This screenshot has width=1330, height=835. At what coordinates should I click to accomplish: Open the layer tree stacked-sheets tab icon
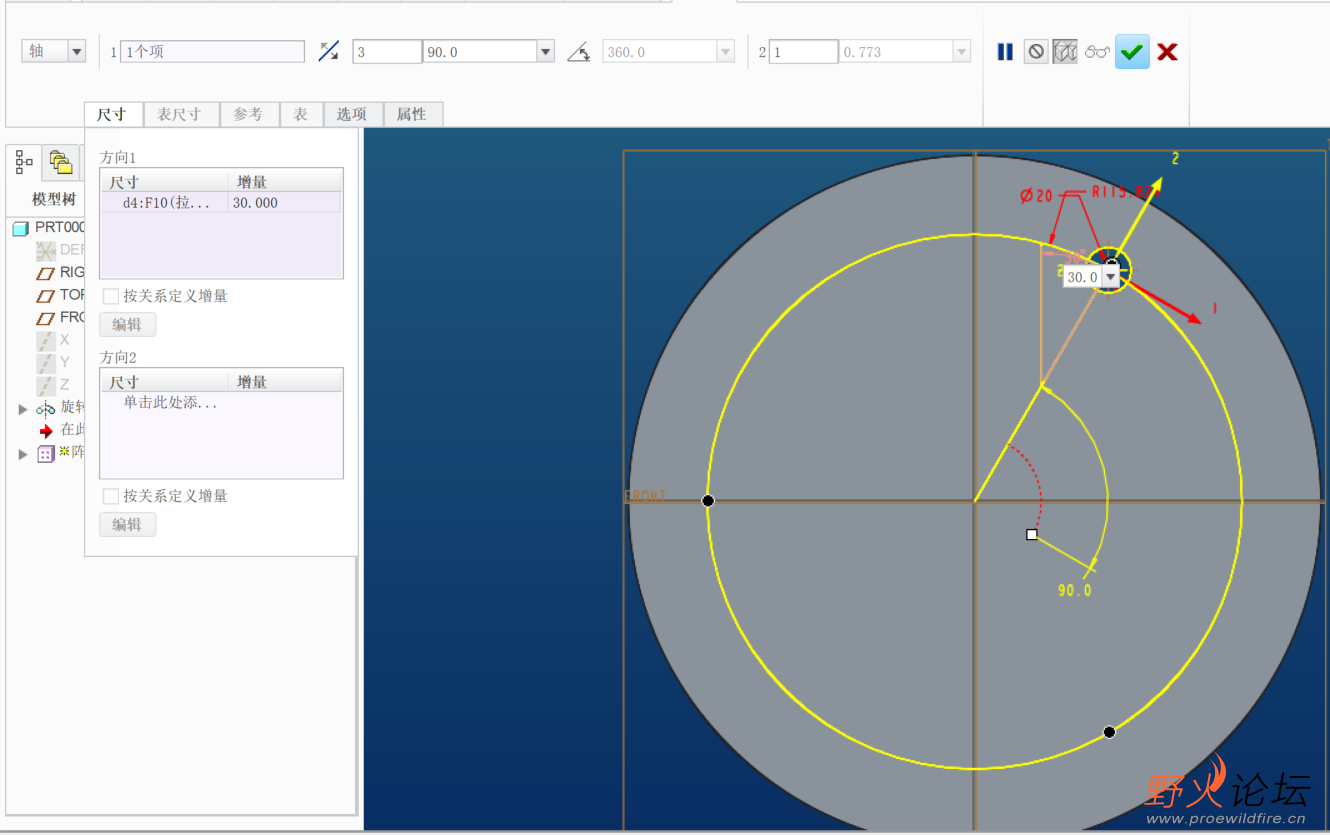coord(61,161)
